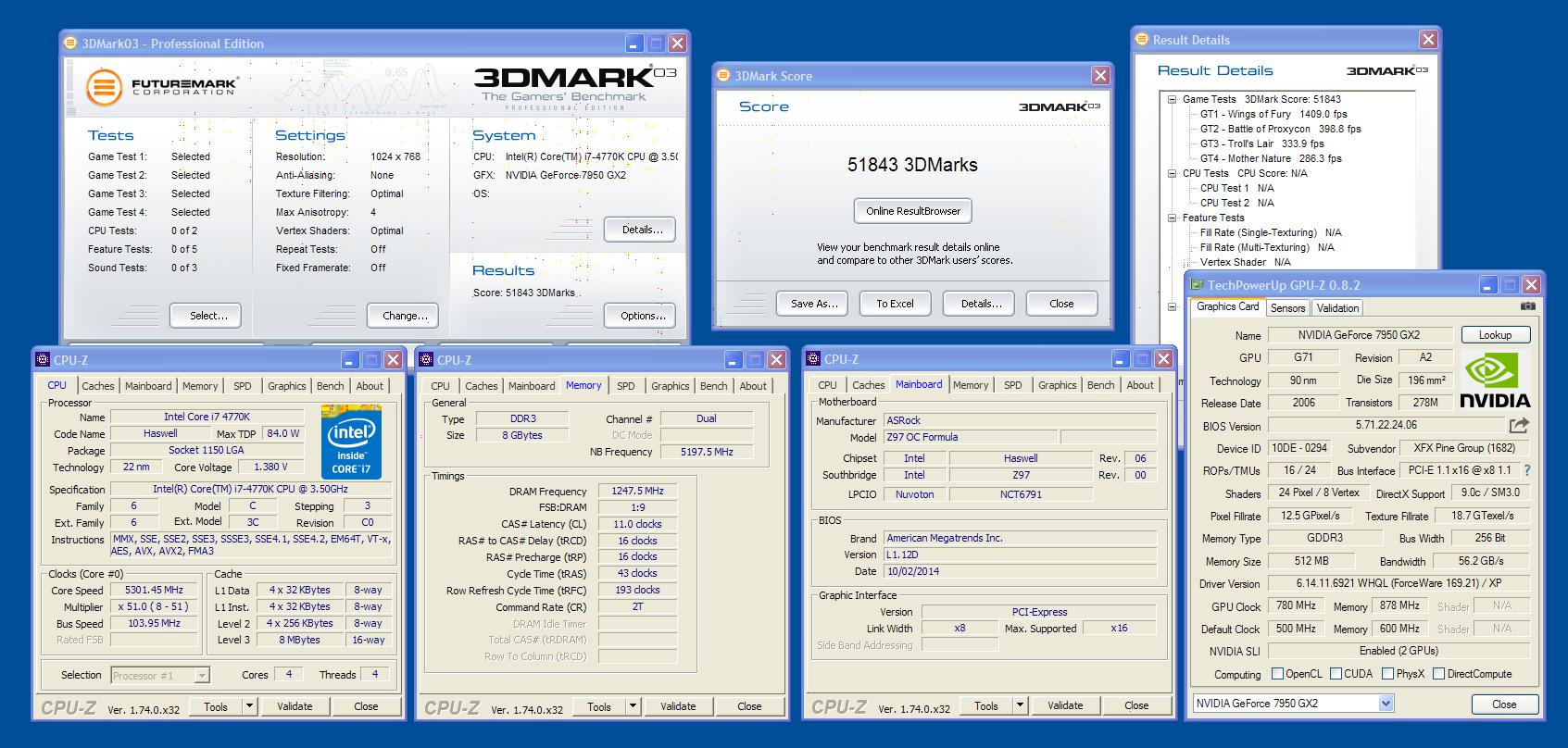Select 'Vertex Shader' tree row

point(1245,262)
